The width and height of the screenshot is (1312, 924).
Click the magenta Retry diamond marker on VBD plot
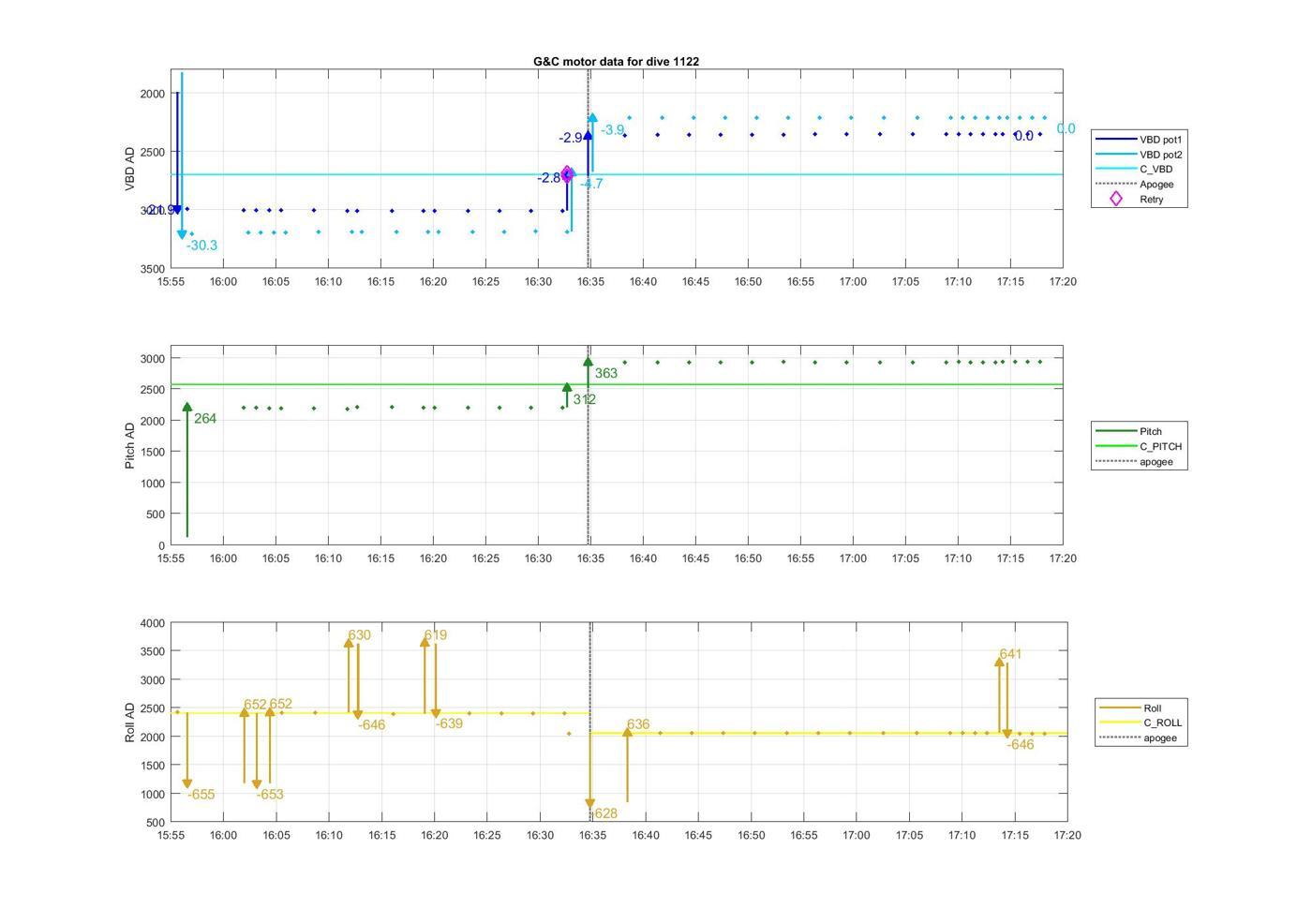(x=568, y=174)
